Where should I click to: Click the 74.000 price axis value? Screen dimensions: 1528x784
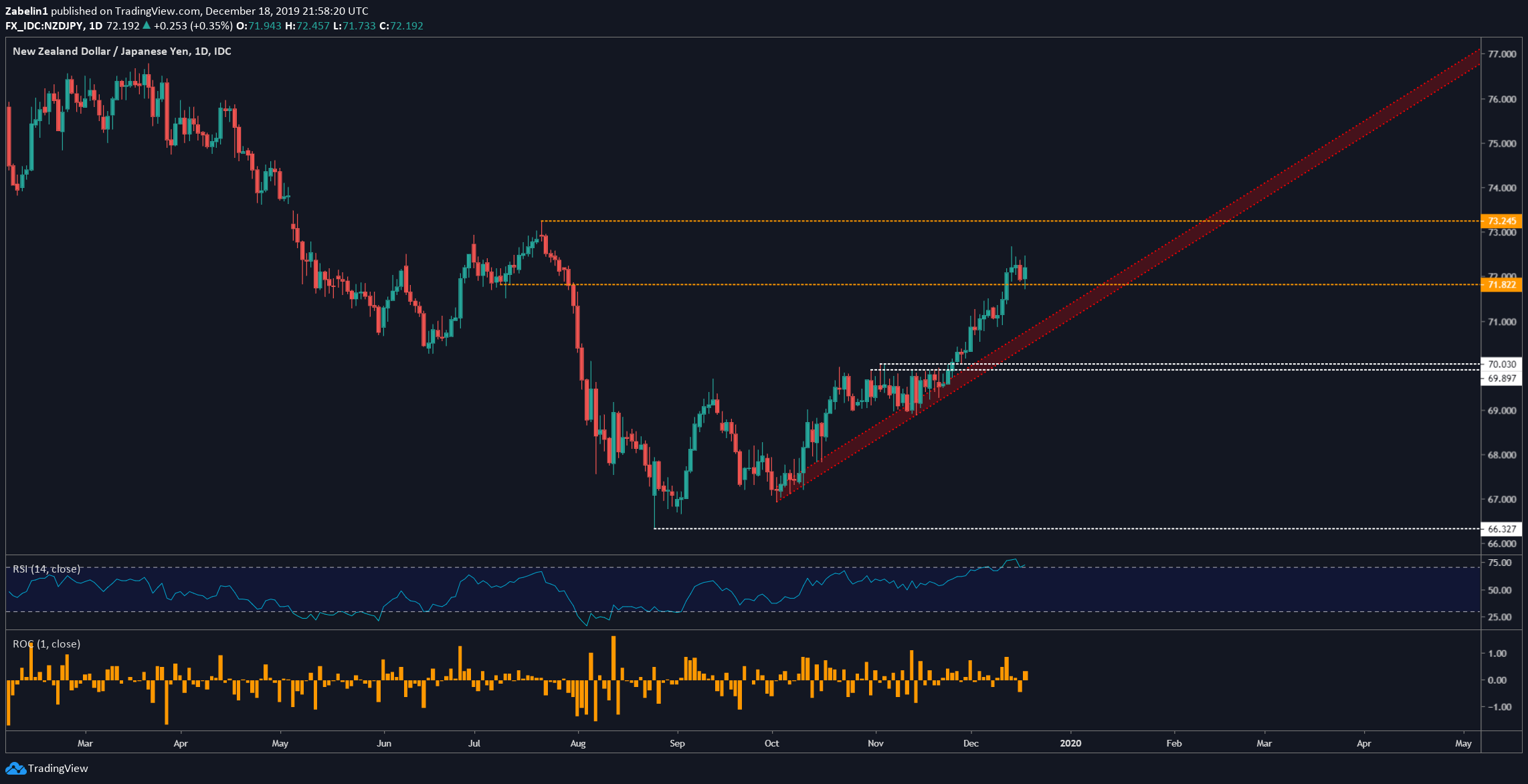[x=1502, y=188]
